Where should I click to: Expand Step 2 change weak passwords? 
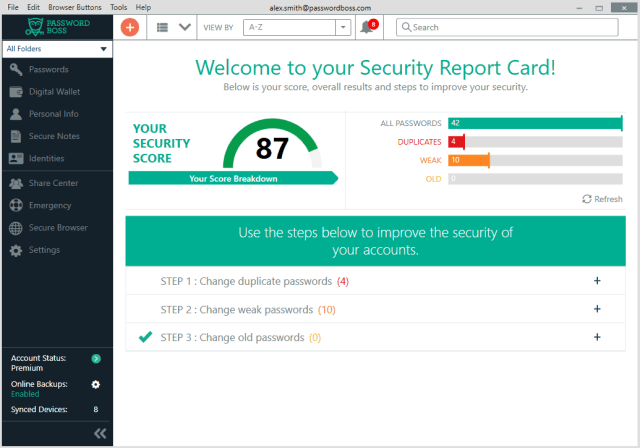click(x=597, y=309)
